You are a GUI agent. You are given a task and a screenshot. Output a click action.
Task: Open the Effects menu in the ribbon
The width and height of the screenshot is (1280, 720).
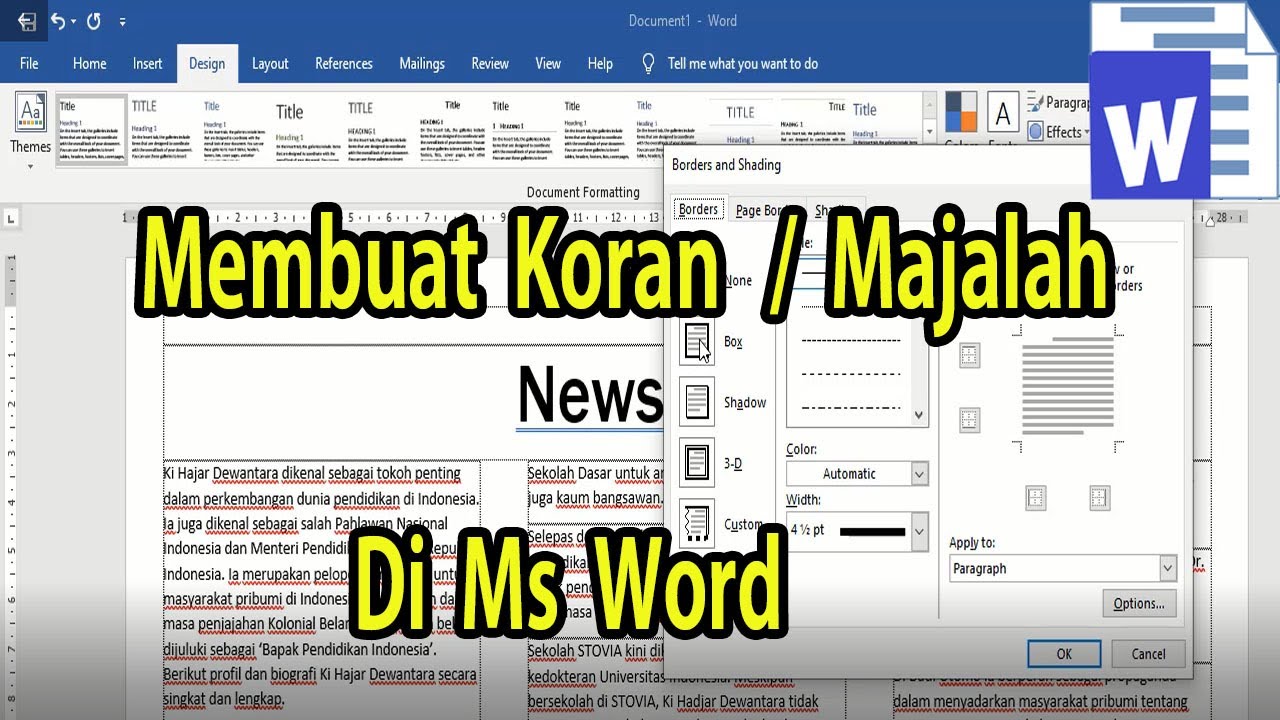pyautogui.click(x=1060, y=131)
